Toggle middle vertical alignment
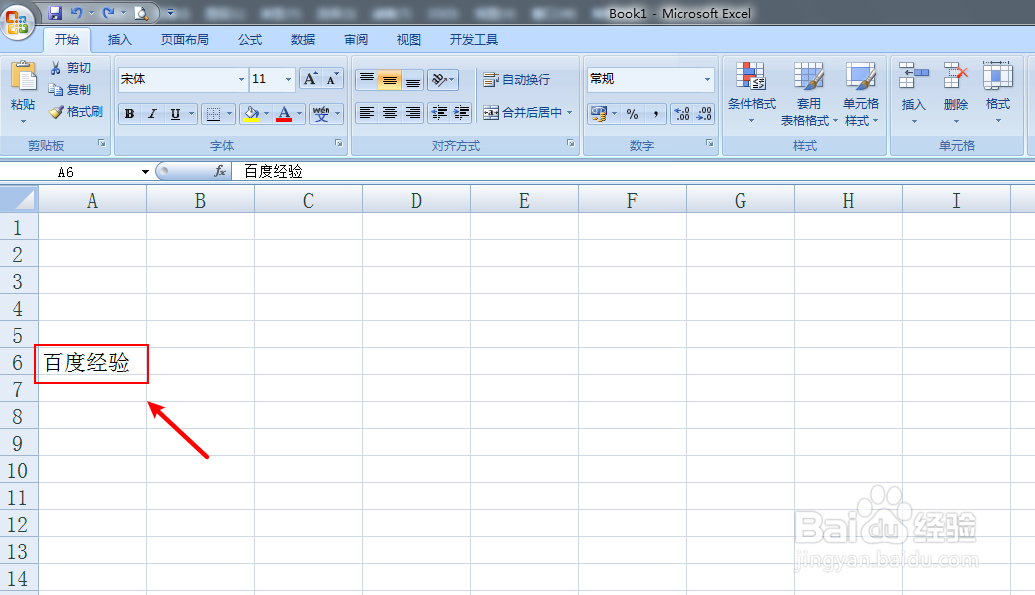1035x595 pixels. click(x=389, y=80)
